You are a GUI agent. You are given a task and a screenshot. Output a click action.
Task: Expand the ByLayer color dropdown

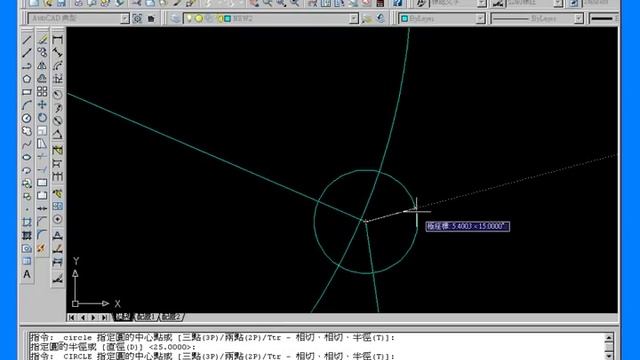pyautogui.click(x=480, y=18)
